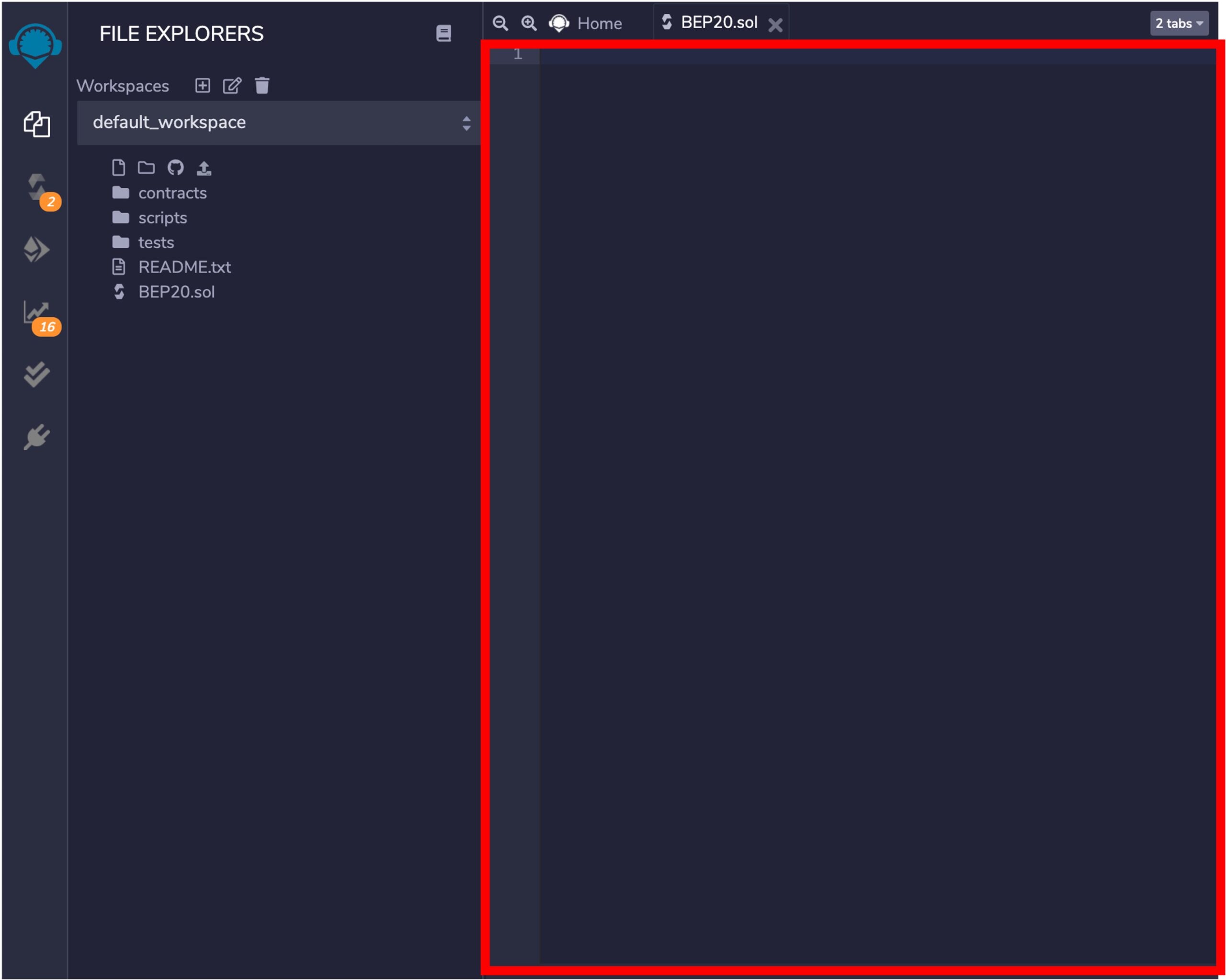Rename workspace using the edit icon
Image resolution: width=1226 pixels, height=980 pixels.
[232, 86]
